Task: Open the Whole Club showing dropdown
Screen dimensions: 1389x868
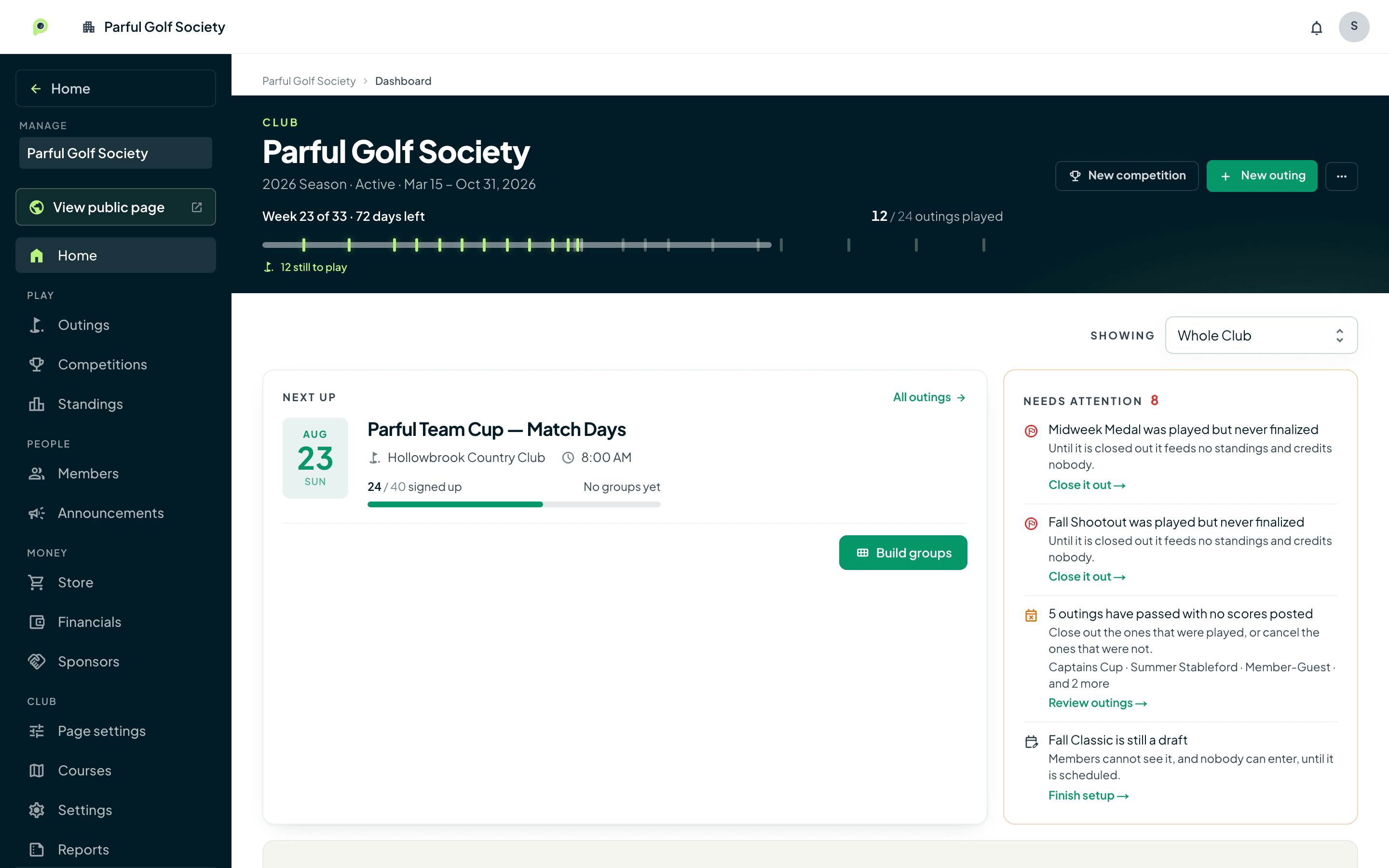Action: [1261, 335]
